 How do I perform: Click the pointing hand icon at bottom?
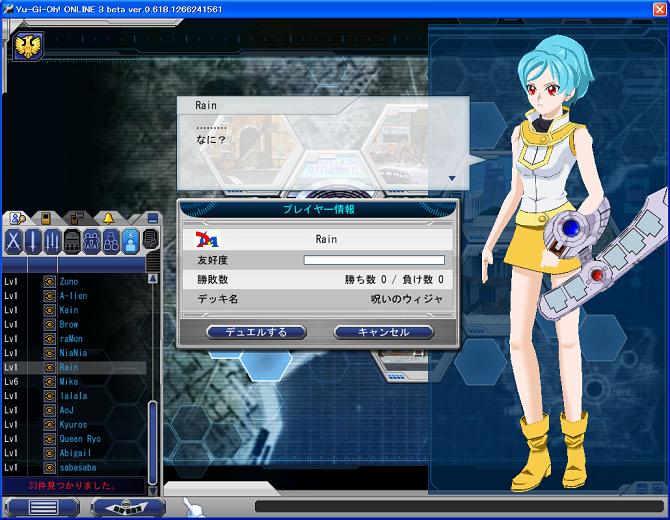[192, 508]
